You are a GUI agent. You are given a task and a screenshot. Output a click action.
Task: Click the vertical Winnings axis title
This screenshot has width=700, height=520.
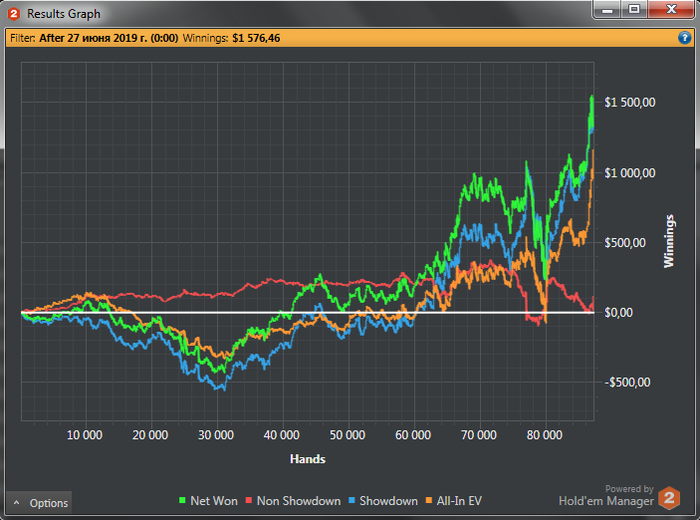(x=668, y=241)
